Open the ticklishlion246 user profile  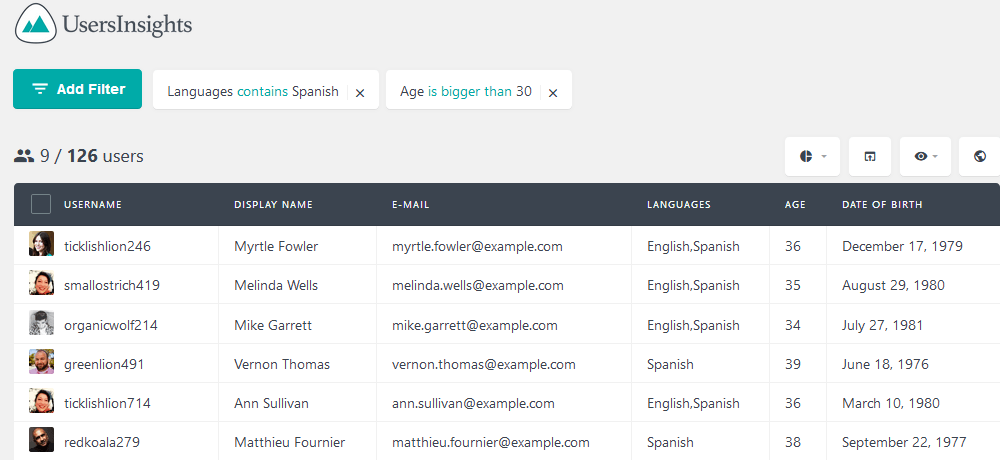(107, 246)
